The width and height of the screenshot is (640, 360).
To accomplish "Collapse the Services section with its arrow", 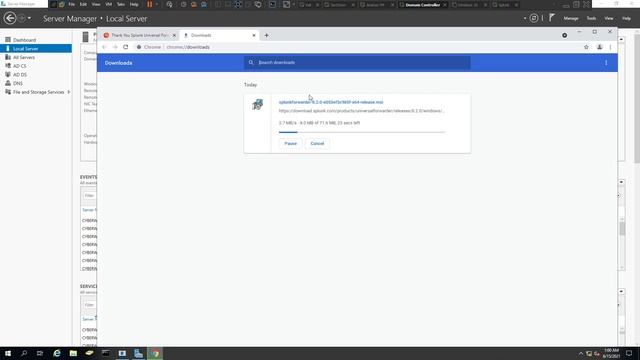I will pos(621,291).
